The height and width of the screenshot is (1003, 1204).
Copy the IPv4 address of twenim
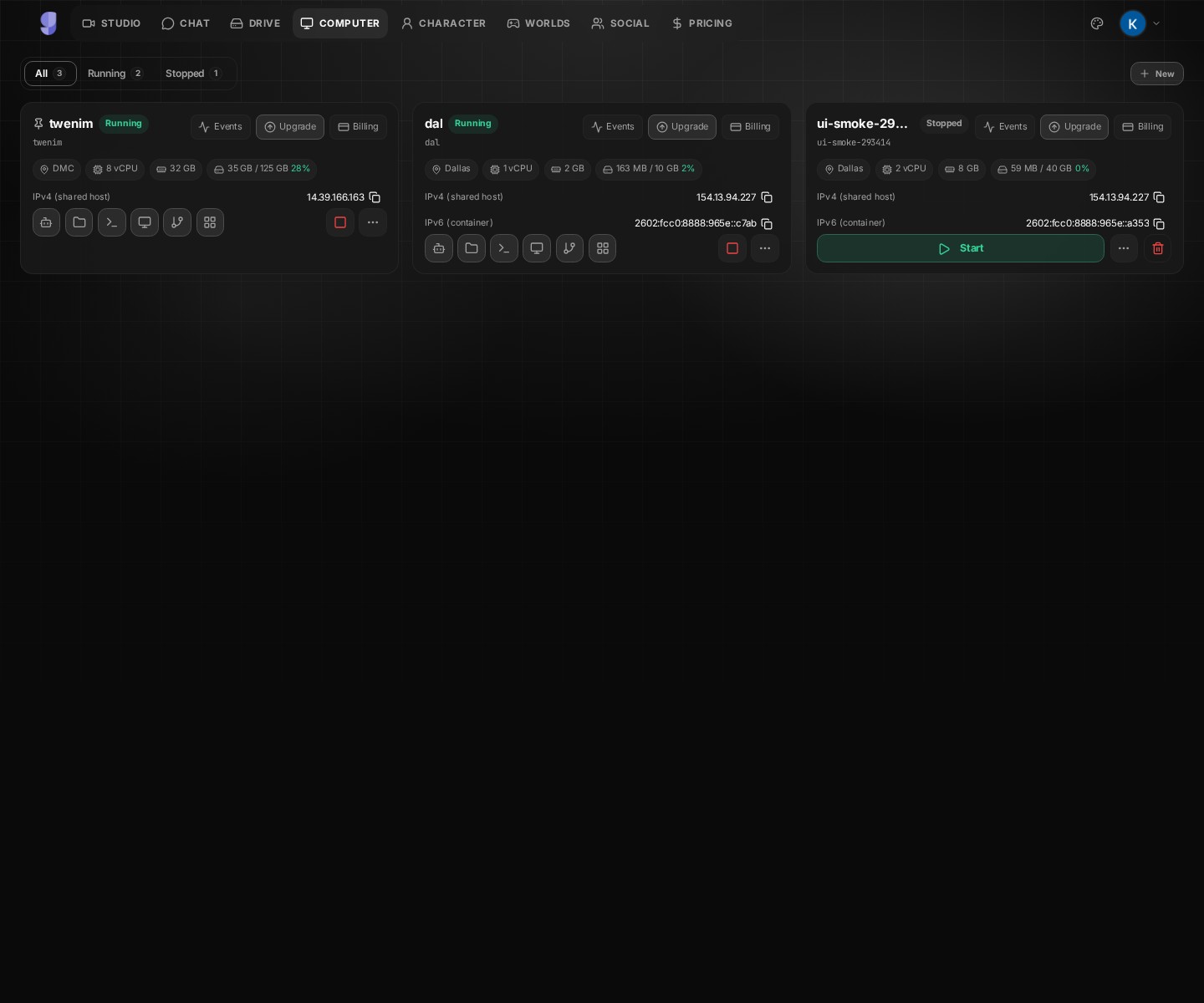click(x=374, y=197)
